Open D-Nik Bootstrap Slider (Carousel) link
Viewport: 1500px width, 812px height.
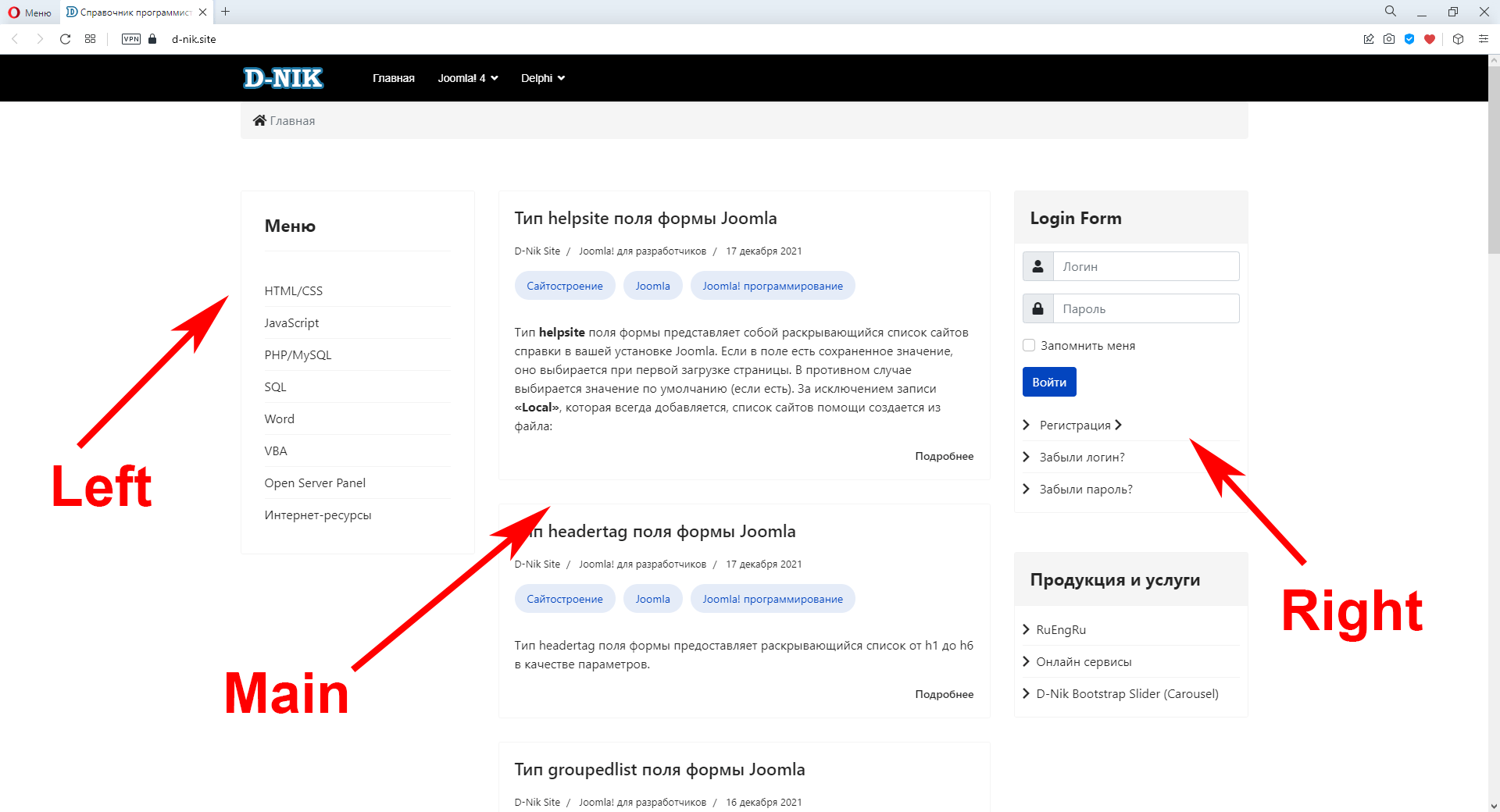1127,693
